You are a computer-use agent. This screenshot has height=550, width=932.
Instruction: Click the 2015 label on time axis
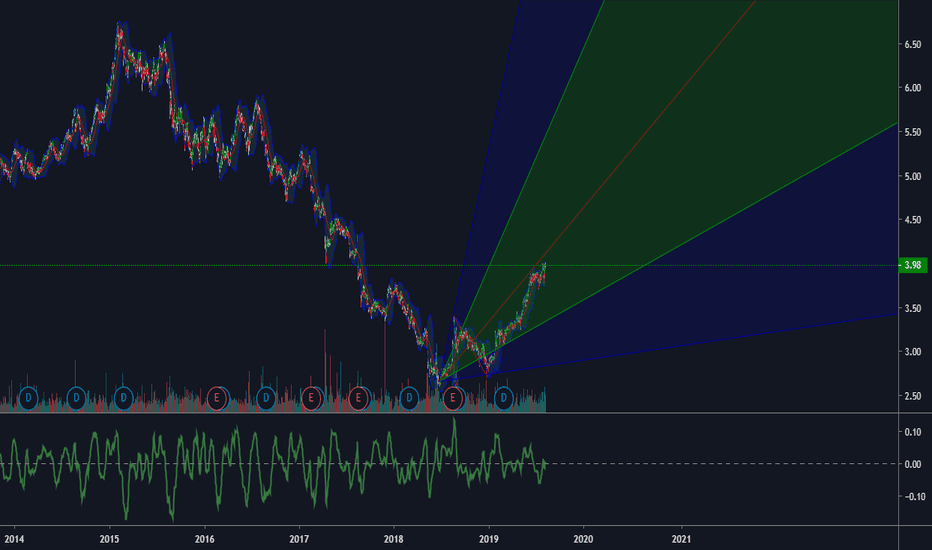pyautogui.click(x=109, y=539)
